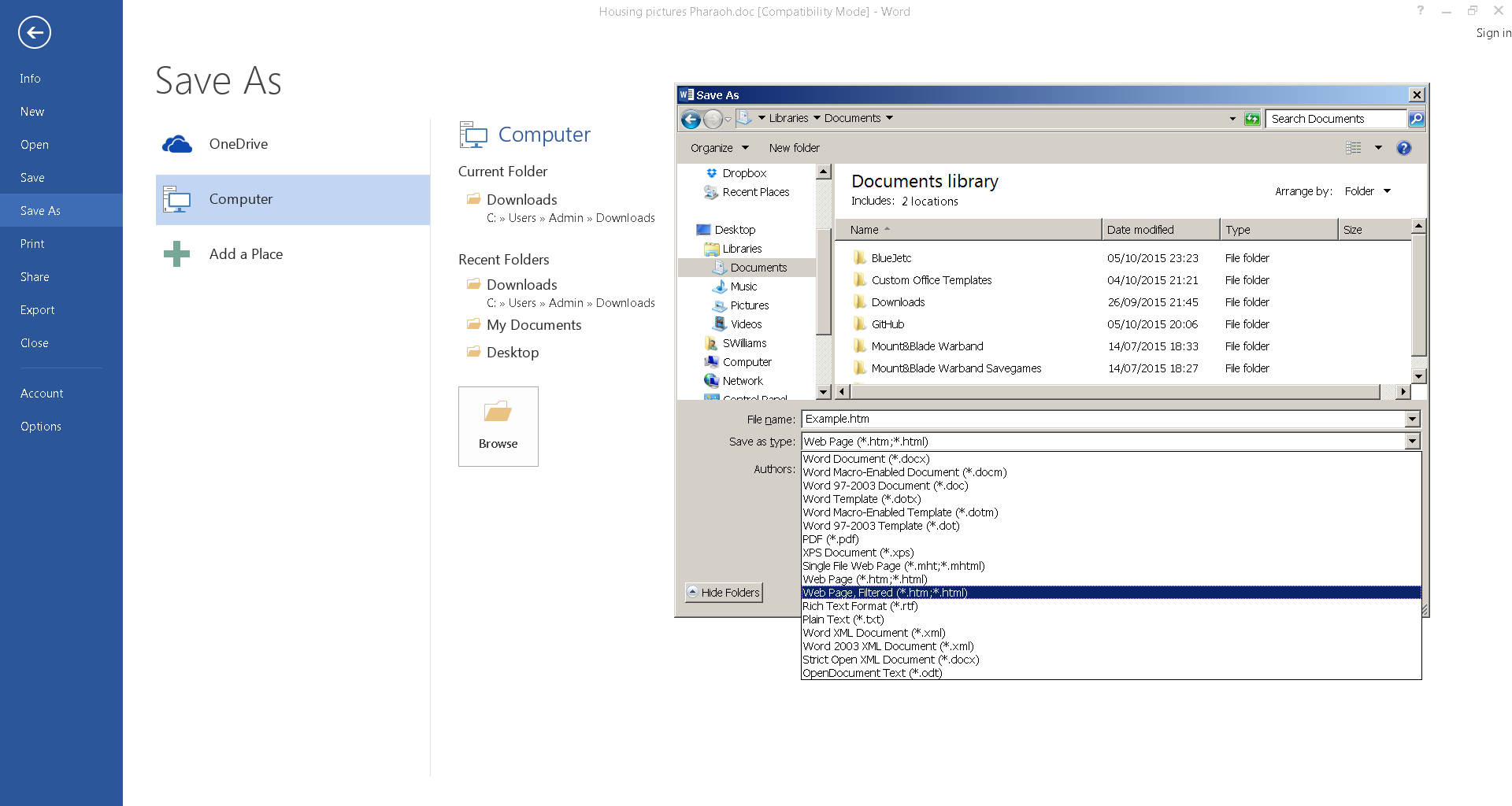Sort by Date modified column header
1512x806 pixels.
click(1161, 230)
